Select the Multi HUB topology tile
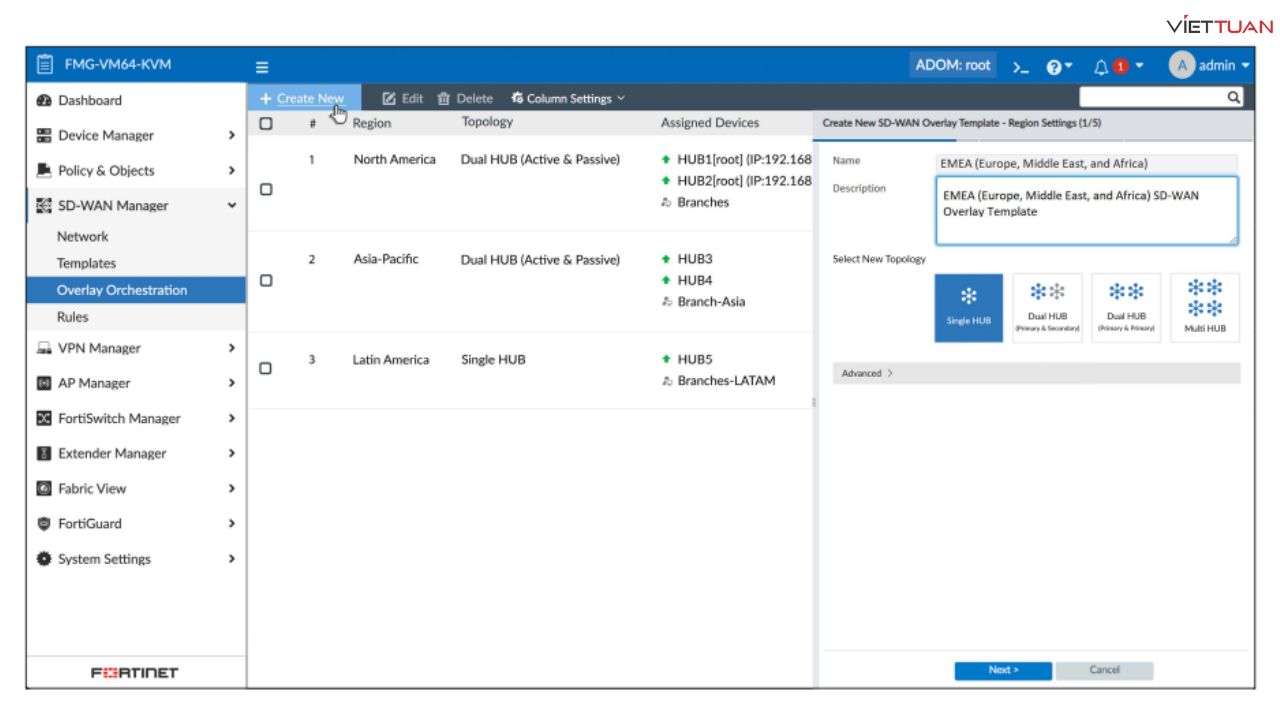The image size is (1280, 720). coord(1205,308)
